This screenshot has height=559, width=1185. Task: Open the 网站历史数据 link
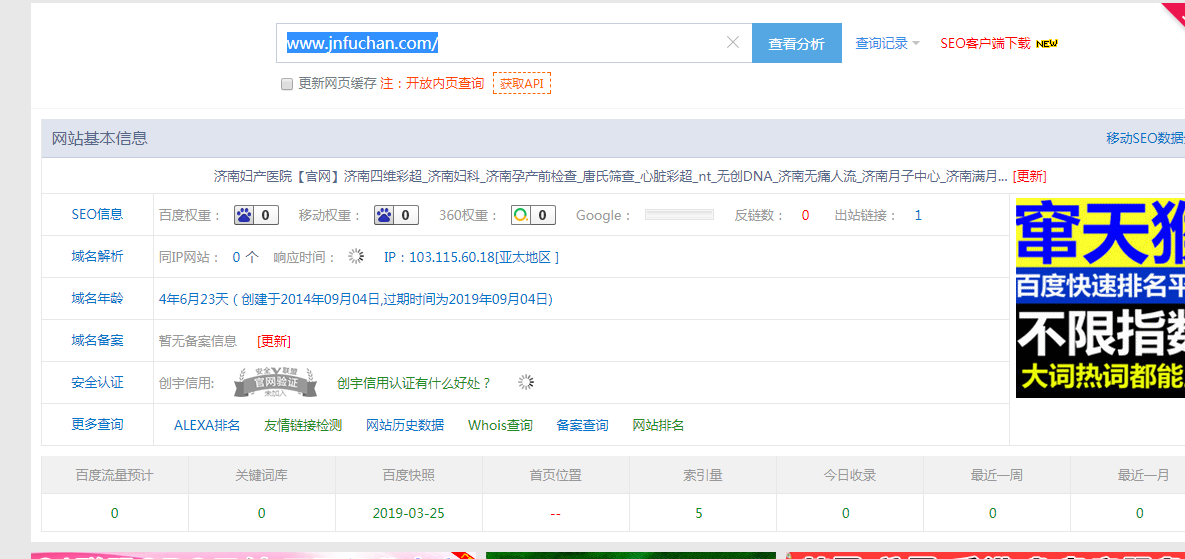point(405,425)
